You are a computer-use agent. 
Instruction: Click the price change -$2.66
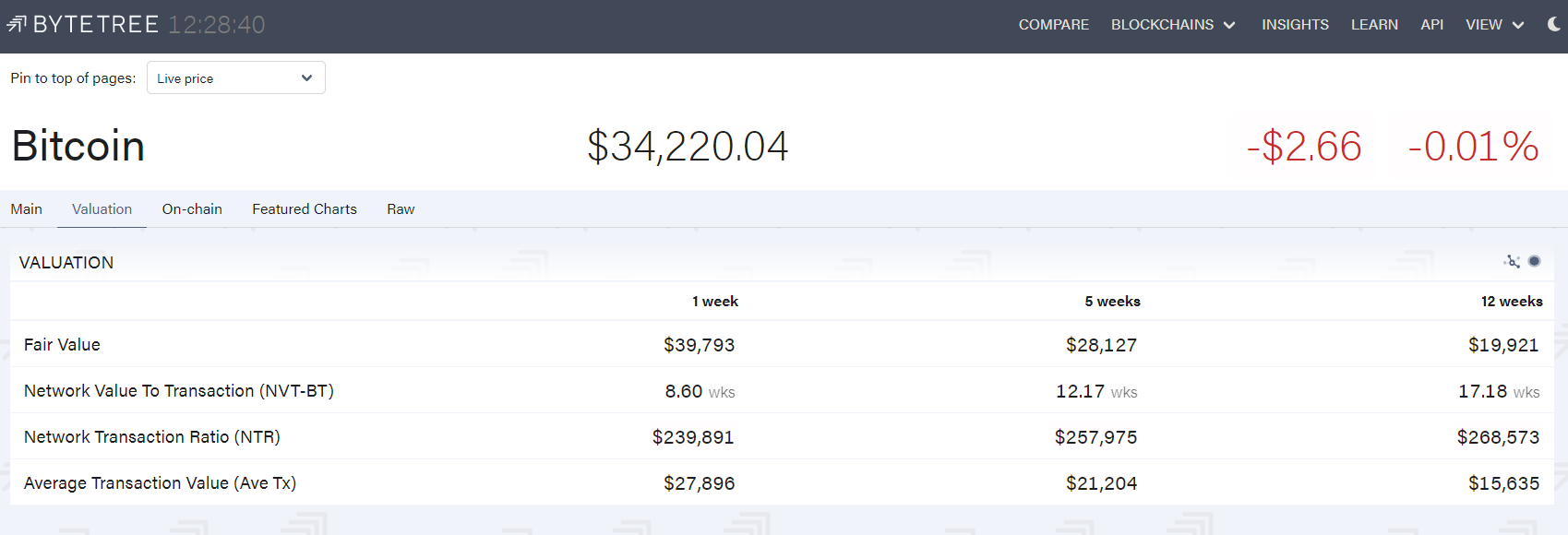1304,146
